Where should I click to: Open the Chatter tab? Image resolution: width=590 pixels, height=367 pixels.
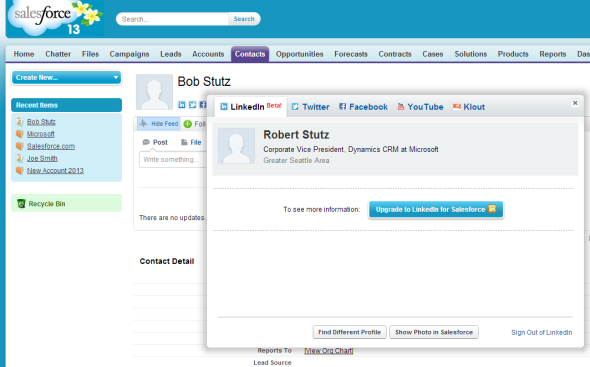(58, 54)
